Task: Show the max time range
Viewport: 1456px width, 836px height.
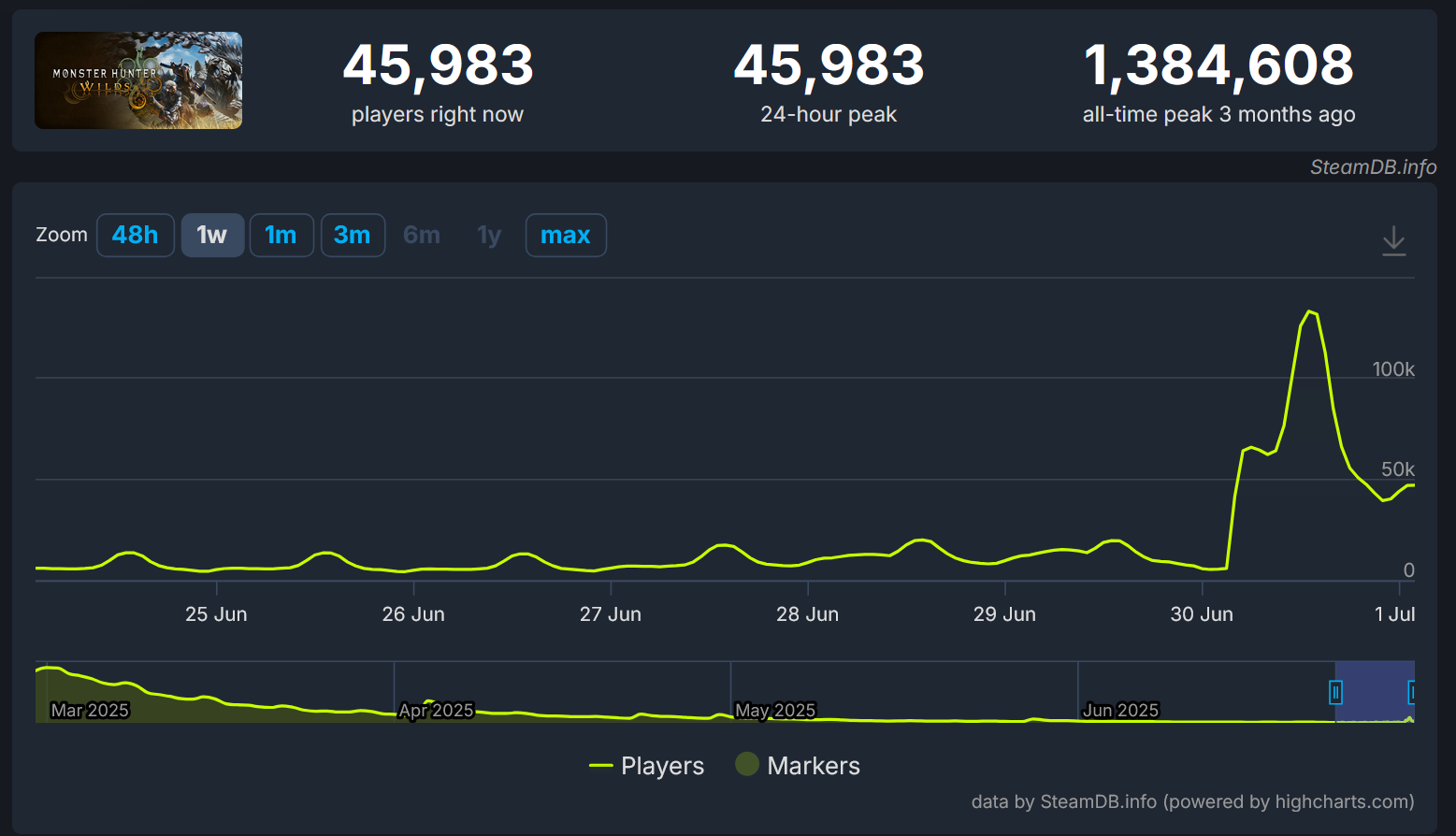Action: 566,235
